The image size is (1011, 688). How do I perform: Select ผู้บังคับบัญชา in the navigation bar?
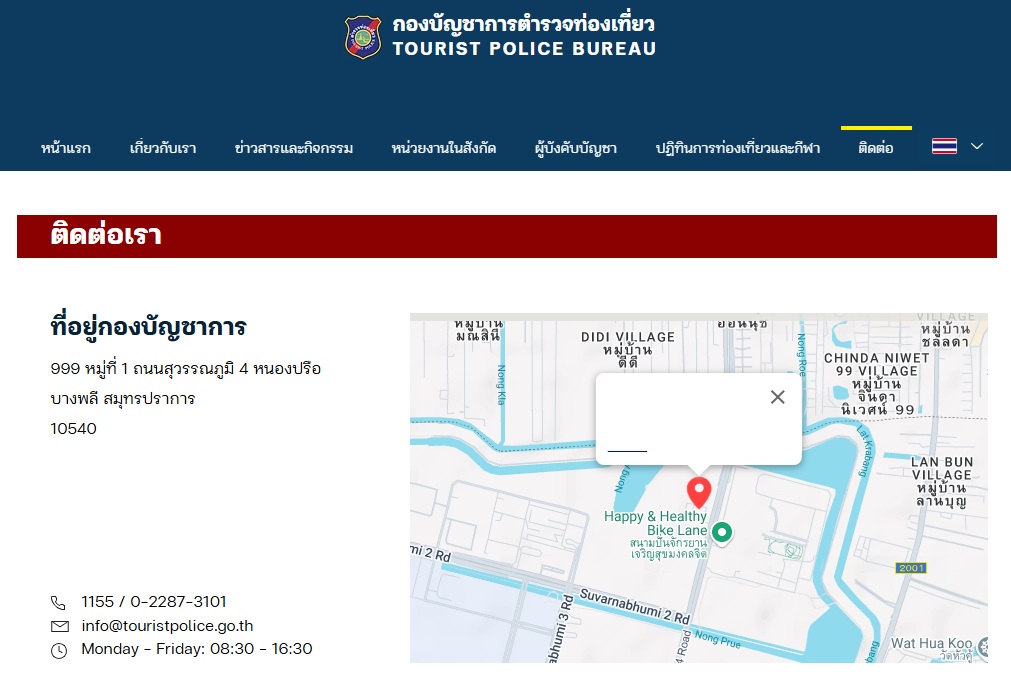(576, 148)
